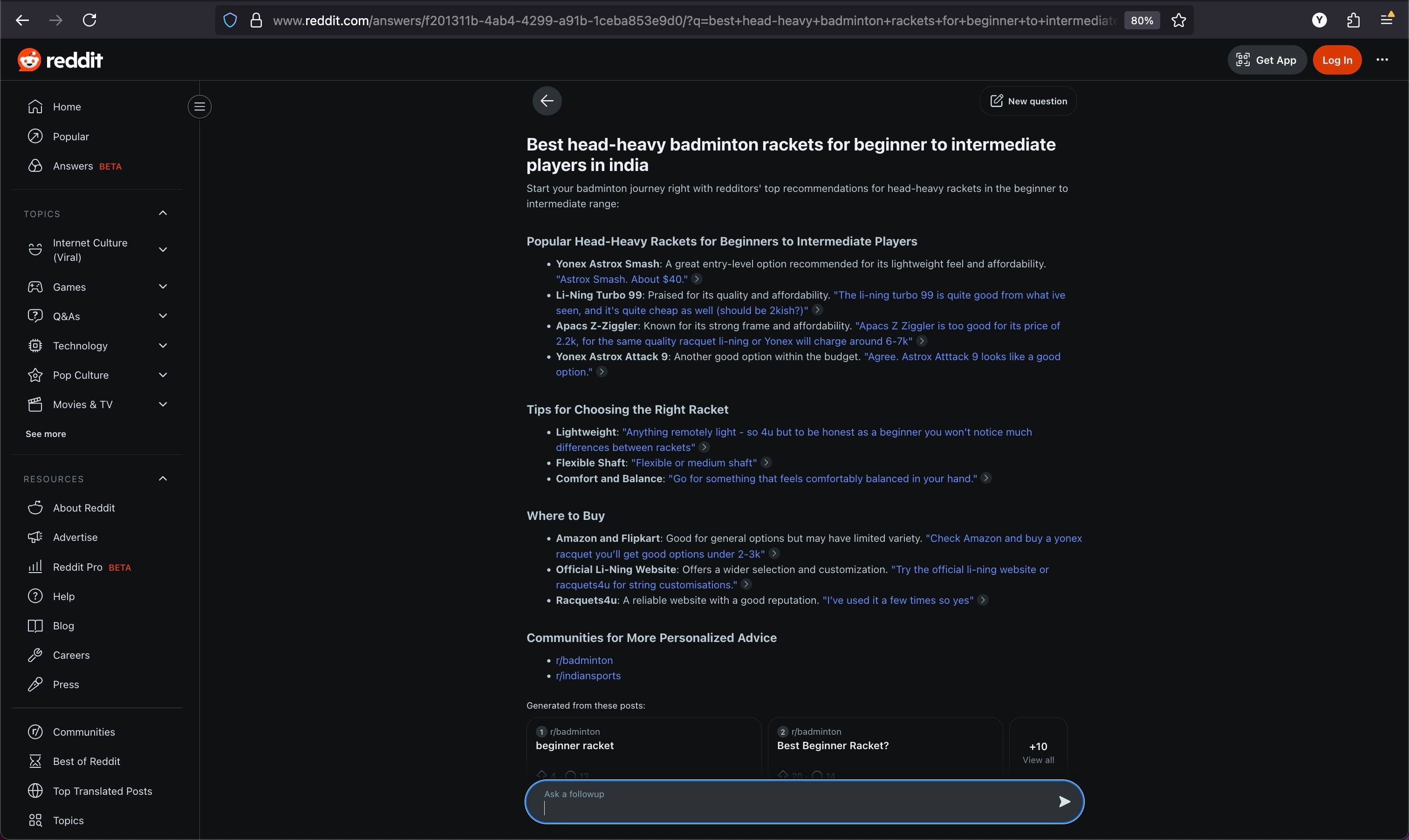Open the "beginner racket" source post card
This screenshot has width=1409, height=840.
coord(643,748)
